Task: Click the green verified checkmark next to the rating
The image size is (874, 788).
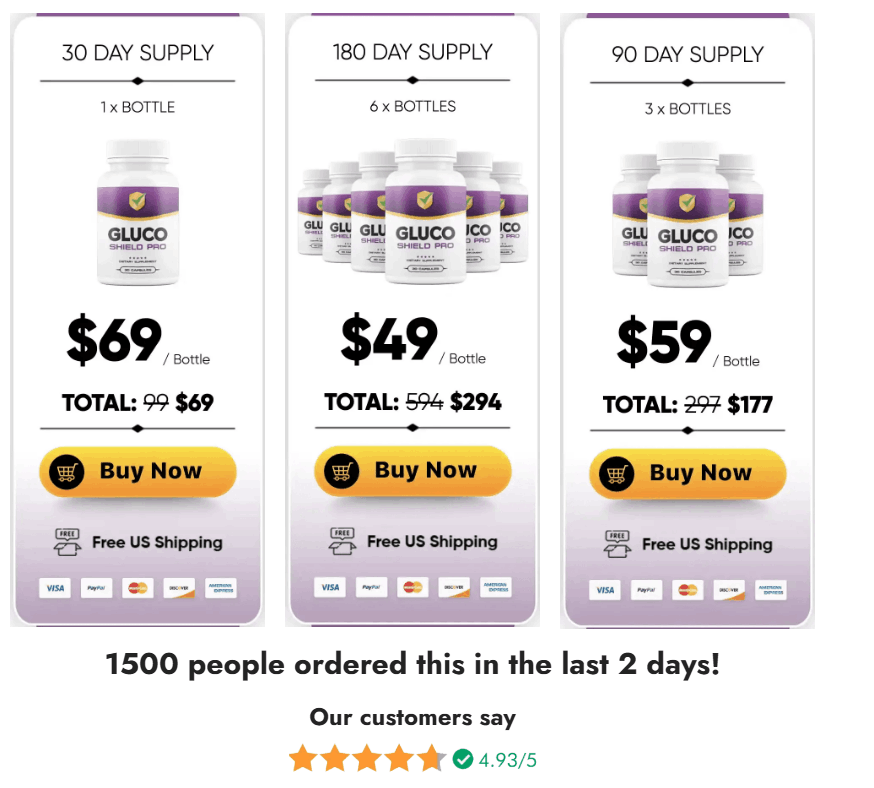Action: pos(463,758)
